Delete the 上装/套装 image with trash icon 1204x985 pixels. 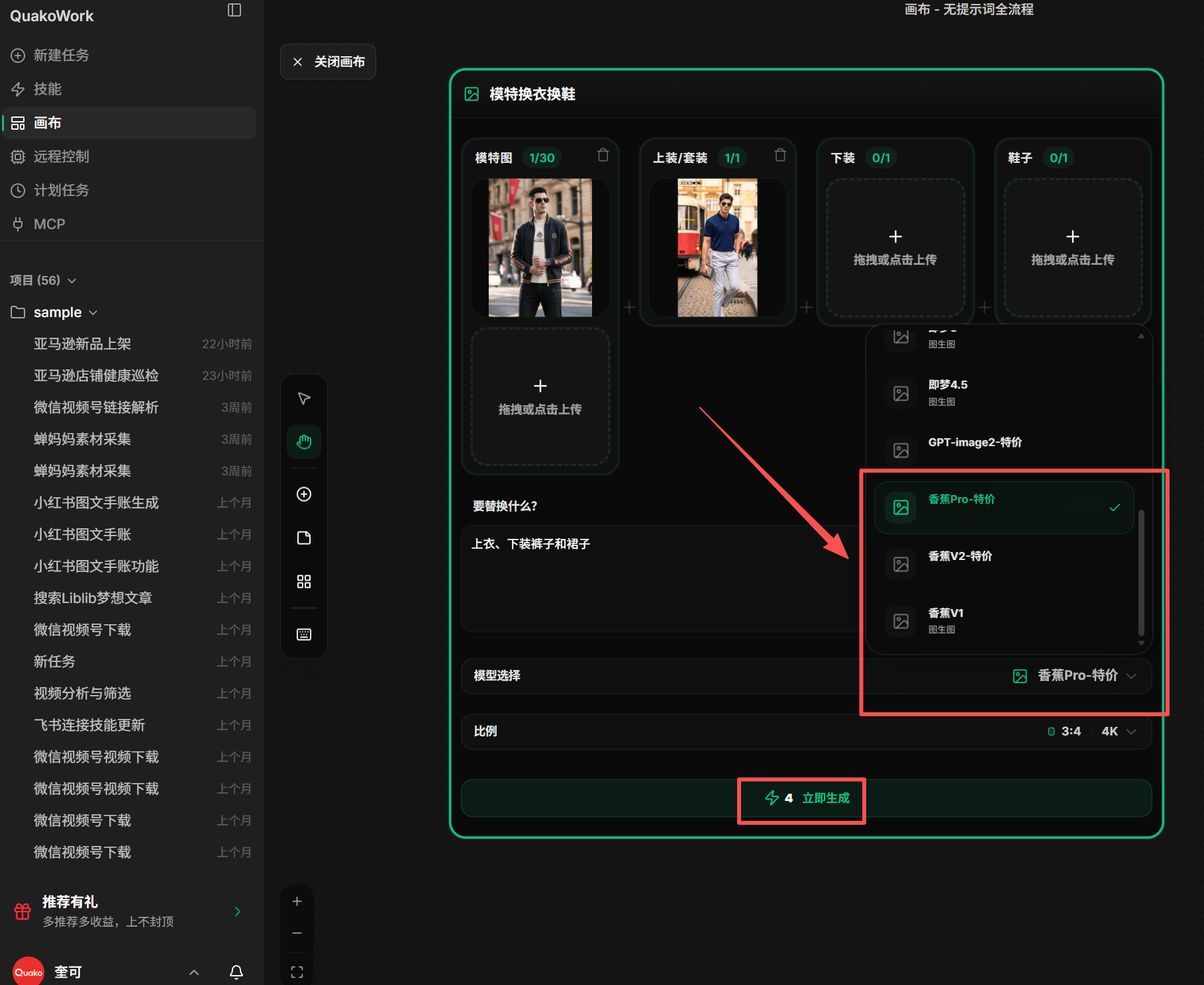coord(781,155)
